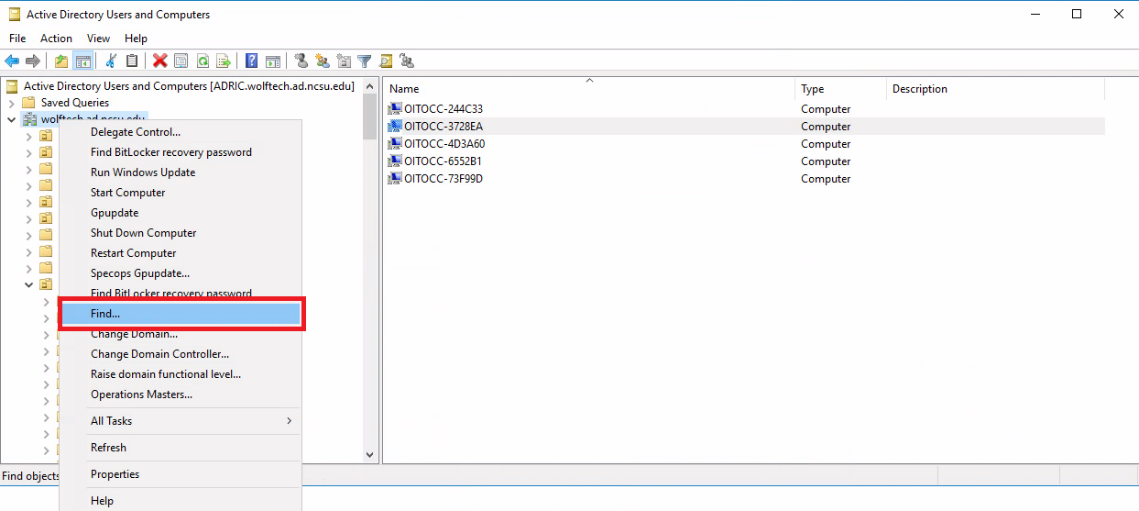Click the blue Help question mark icon
1139x511 pixels.
pos(252,61)
